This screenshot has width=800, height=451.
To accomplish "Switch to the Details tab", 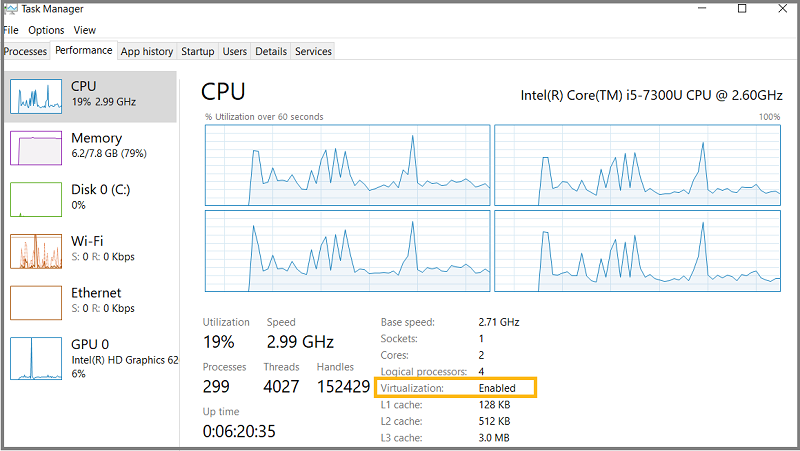I will click(271, 51).
